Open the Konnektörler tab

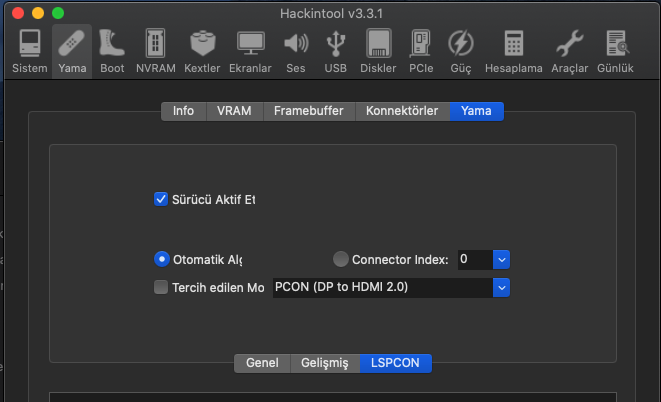402,111
